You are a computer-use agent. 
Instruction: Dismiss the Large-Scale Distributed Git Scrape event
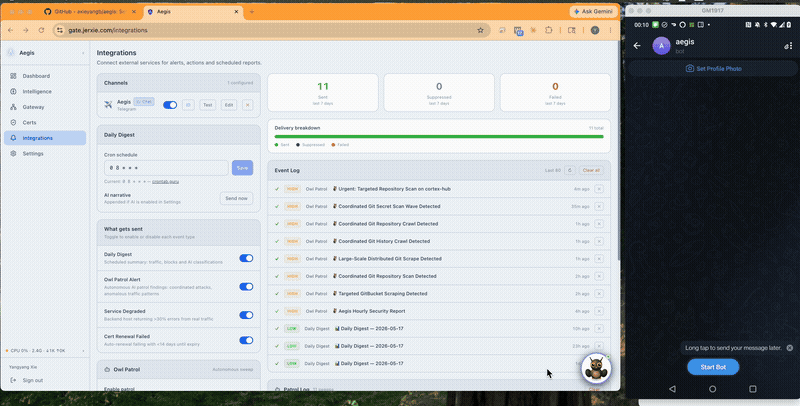coord(599,259)
